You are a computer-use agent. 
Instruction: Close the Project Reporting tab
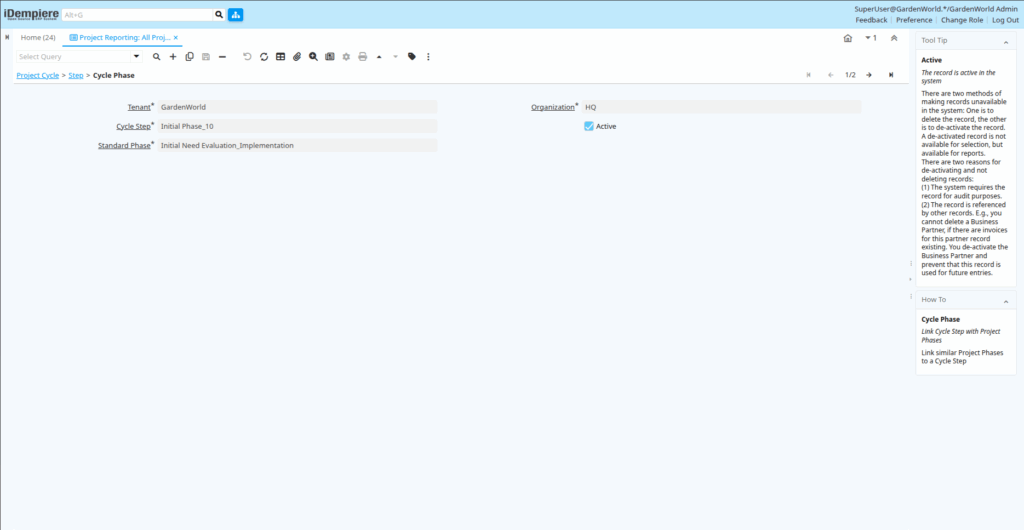click(x=176, y=37)
